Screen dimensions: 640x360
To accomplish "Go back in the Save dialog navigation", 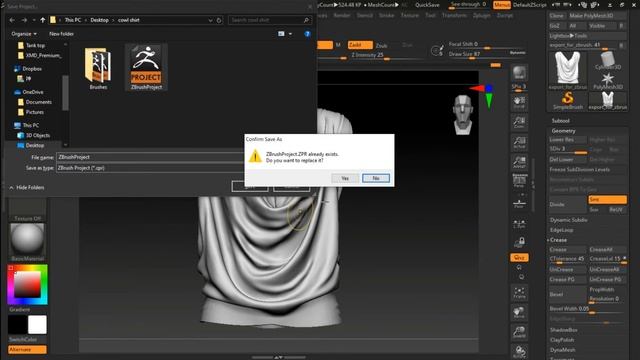I will point(12,20).
